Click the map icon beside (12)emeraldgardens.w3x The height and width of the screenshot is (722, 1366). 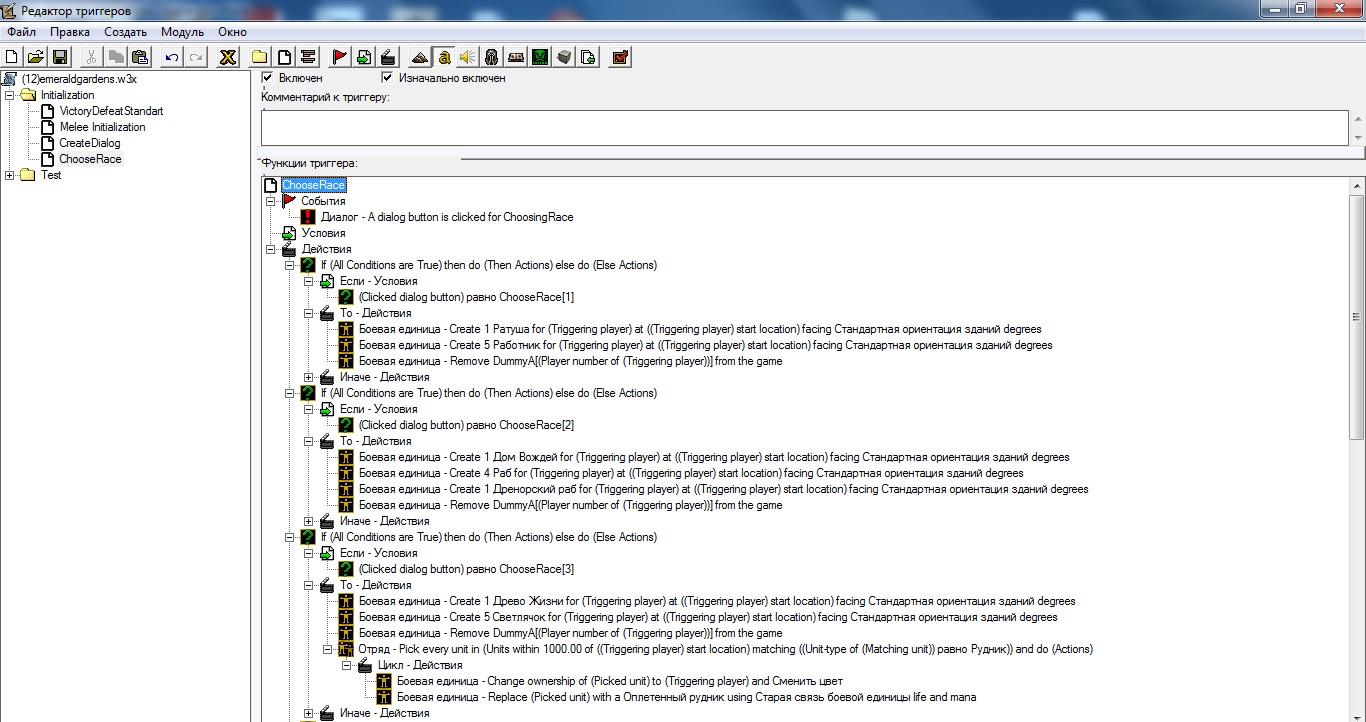tap(10, 79)
